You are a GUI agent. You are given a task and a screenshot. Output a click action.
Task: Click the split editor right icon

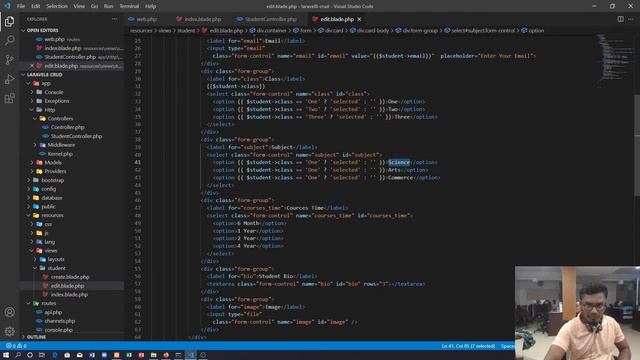[620, 19]
